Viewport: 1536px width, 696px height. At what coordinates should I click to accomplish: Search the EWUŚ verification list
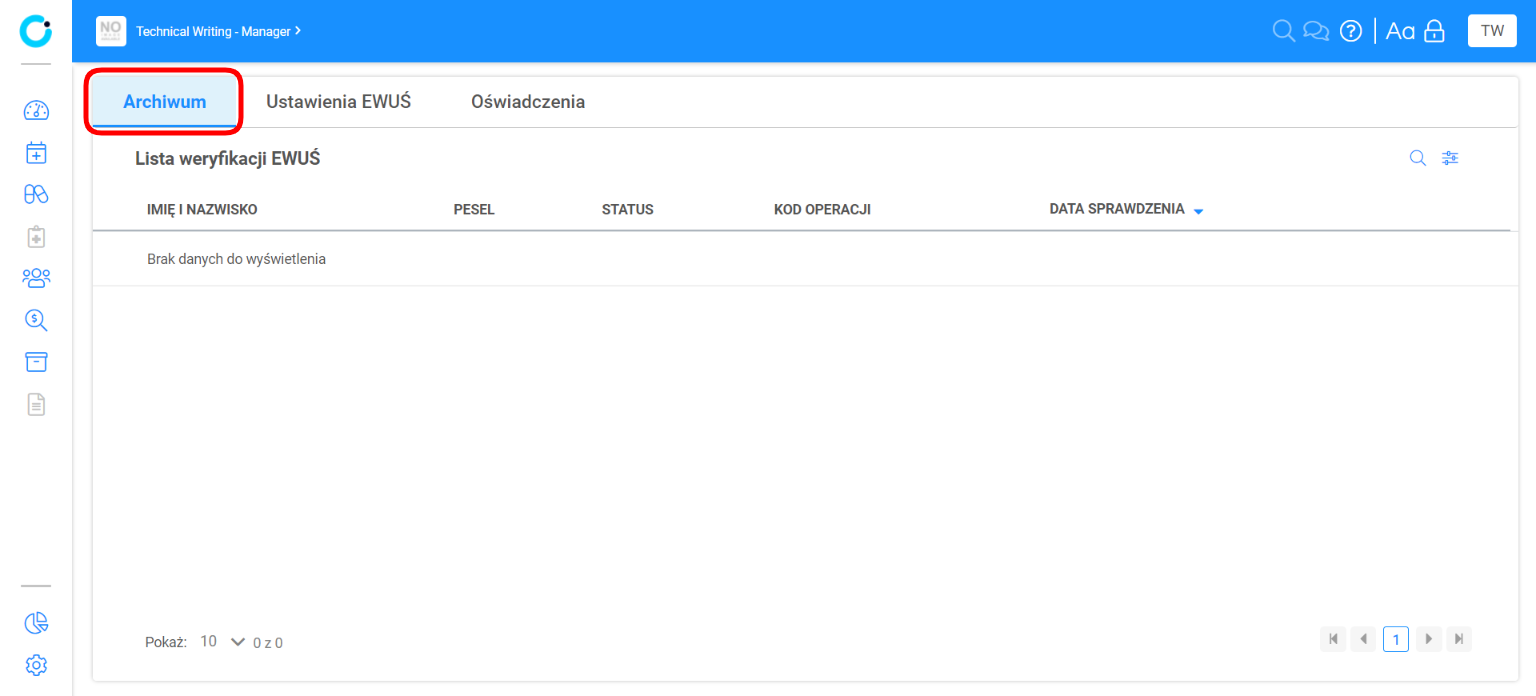pos(1417,158)
